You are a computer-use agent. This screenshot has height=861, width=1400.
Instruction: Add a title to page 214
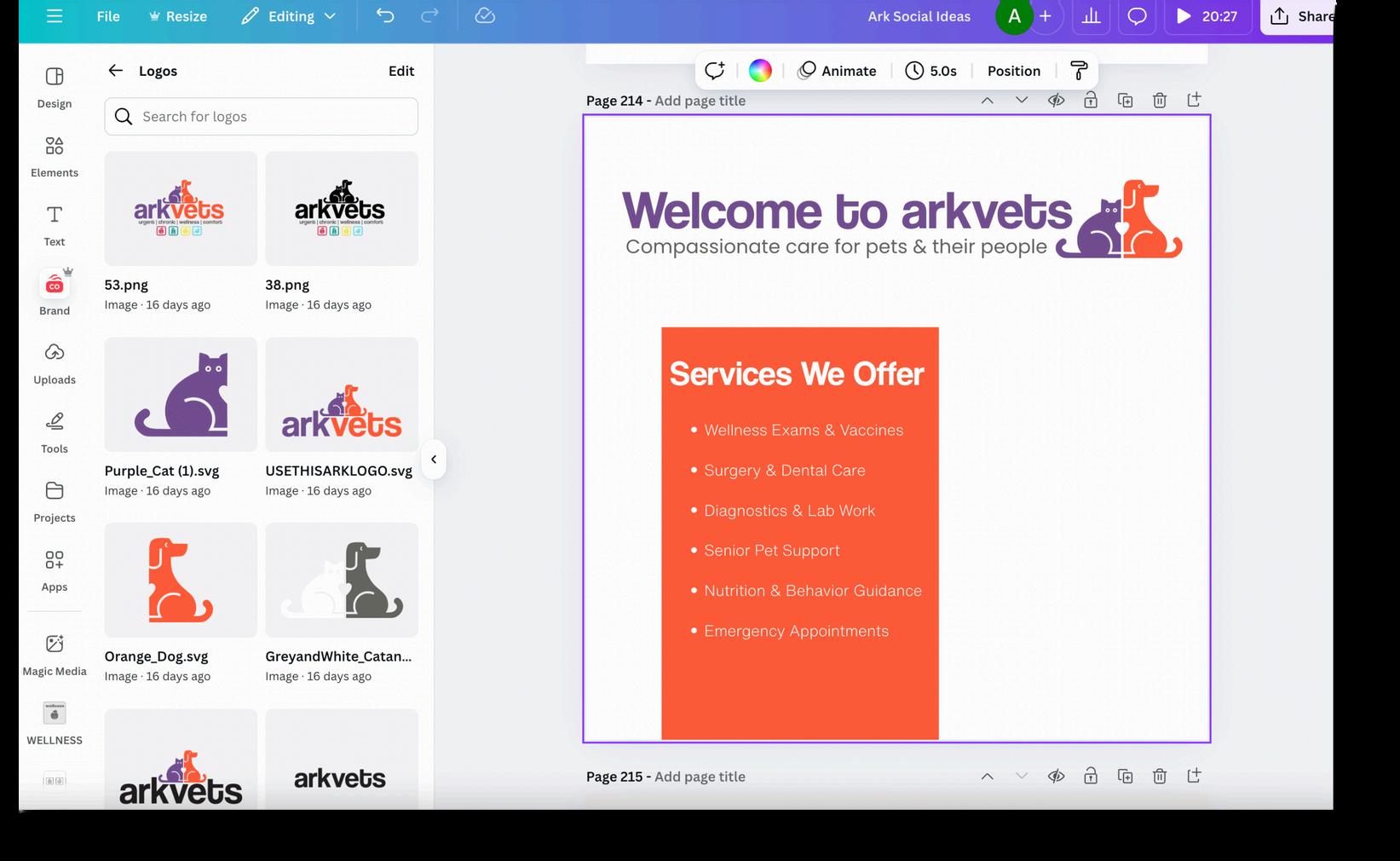pos(700,101)
